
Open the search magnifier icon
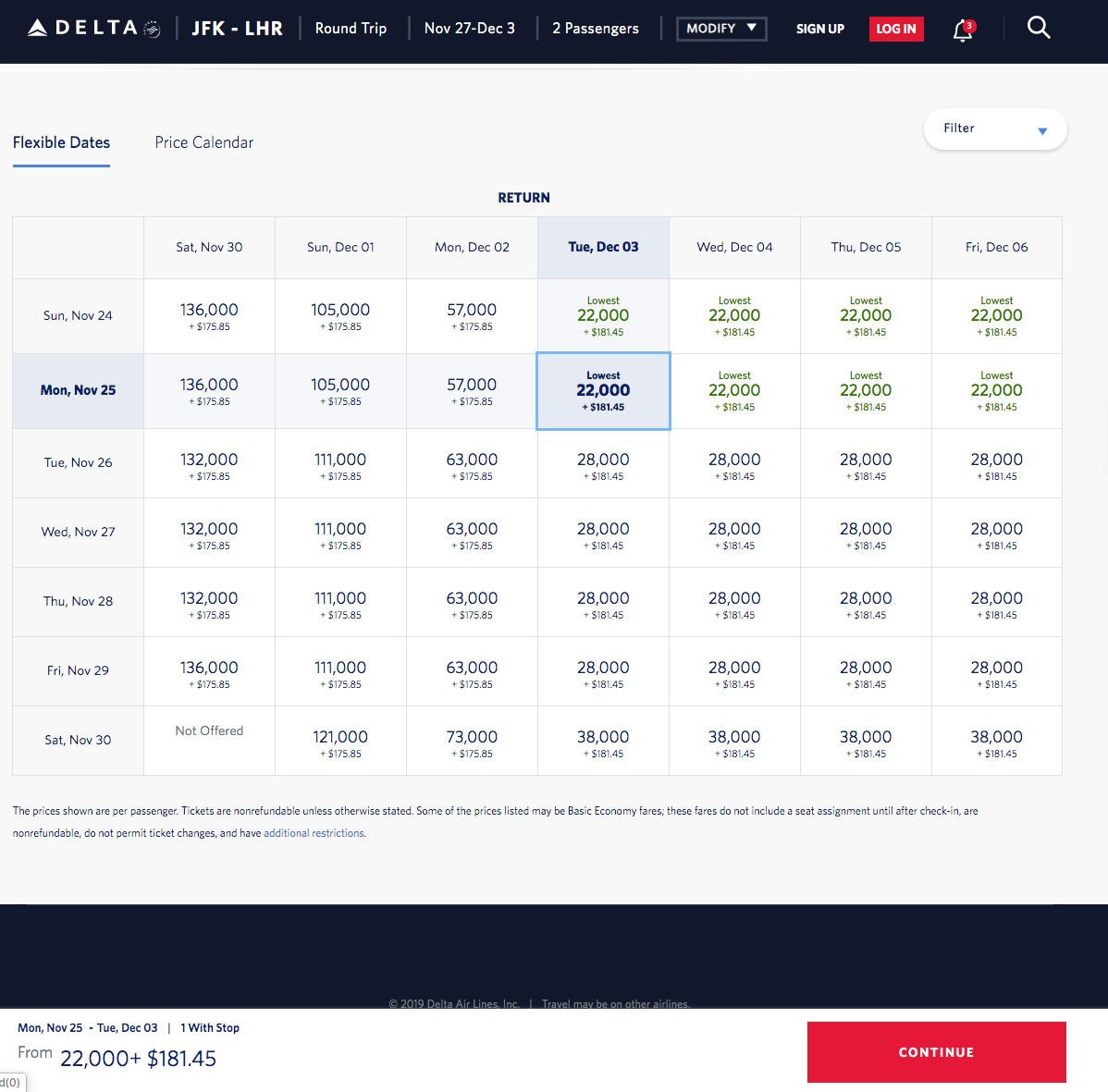tap(1038, 28)
